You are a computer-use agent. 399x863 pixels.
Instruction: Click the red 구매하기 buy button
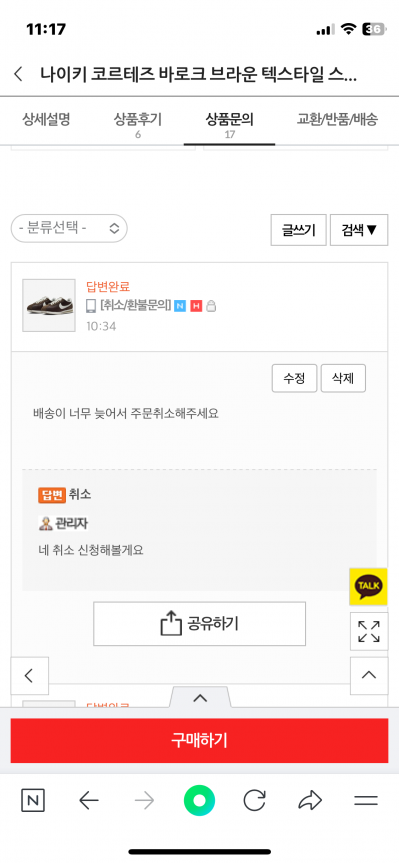click(x=199, y=740)
